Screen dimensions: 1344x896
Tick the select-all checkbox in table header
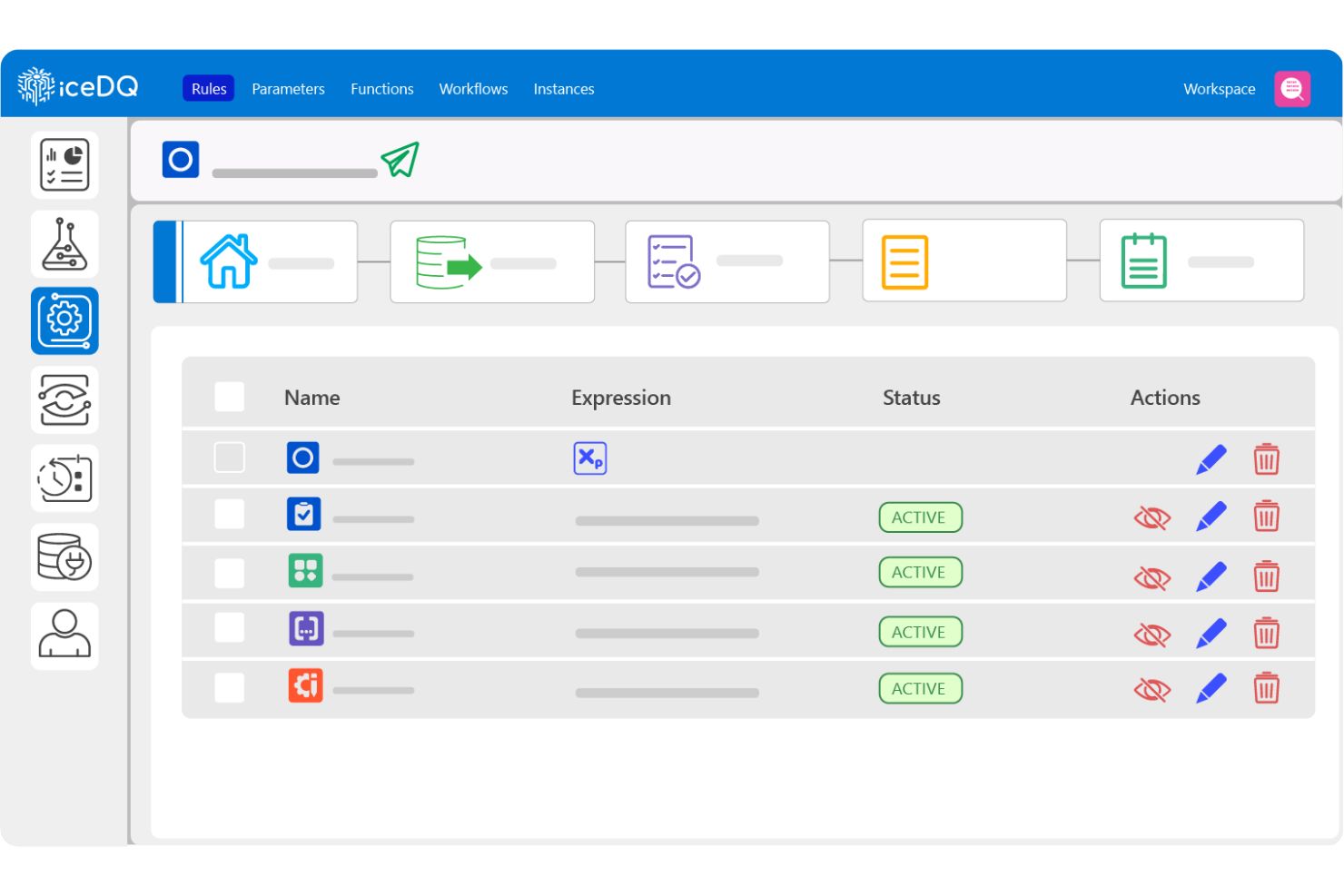(229, 397)
